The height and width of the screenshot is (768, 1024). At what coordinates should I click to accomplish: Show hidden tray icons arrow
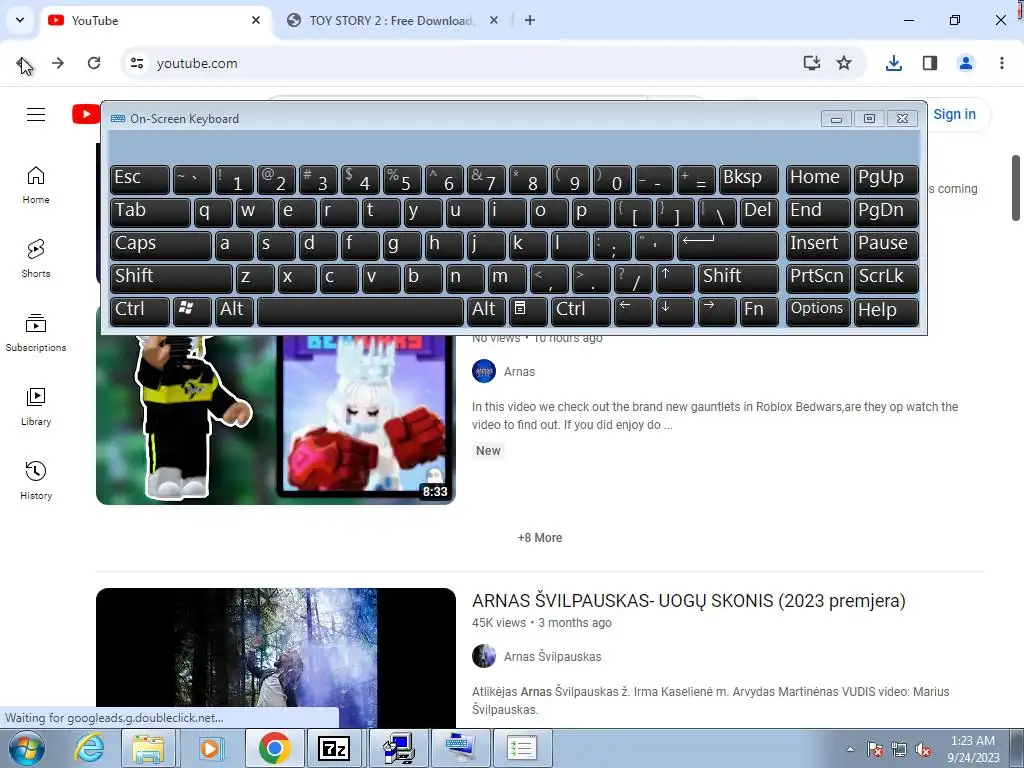click(850, 749)
